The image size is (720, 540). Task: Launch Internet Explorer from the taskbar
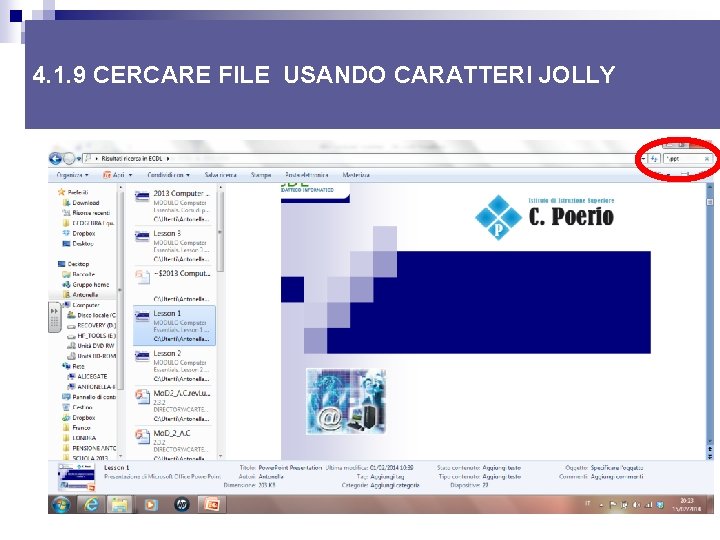coord(91,505)
